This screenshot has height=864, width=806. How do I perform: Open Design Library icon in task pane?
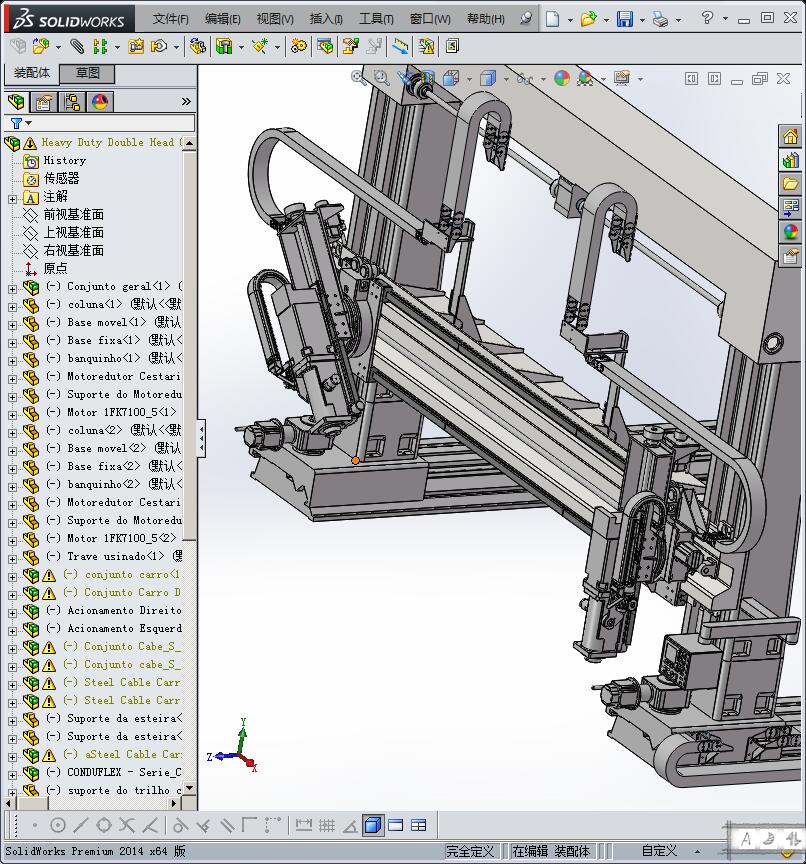point(791,160)
